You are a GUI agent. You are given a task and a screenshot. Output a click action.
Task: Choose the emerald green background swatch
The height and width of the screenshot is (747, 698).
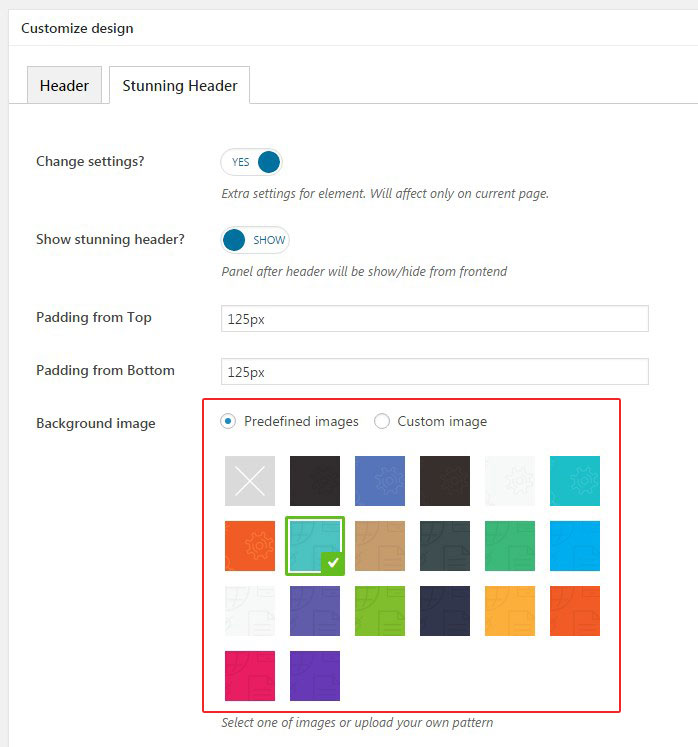coord(510,546)
